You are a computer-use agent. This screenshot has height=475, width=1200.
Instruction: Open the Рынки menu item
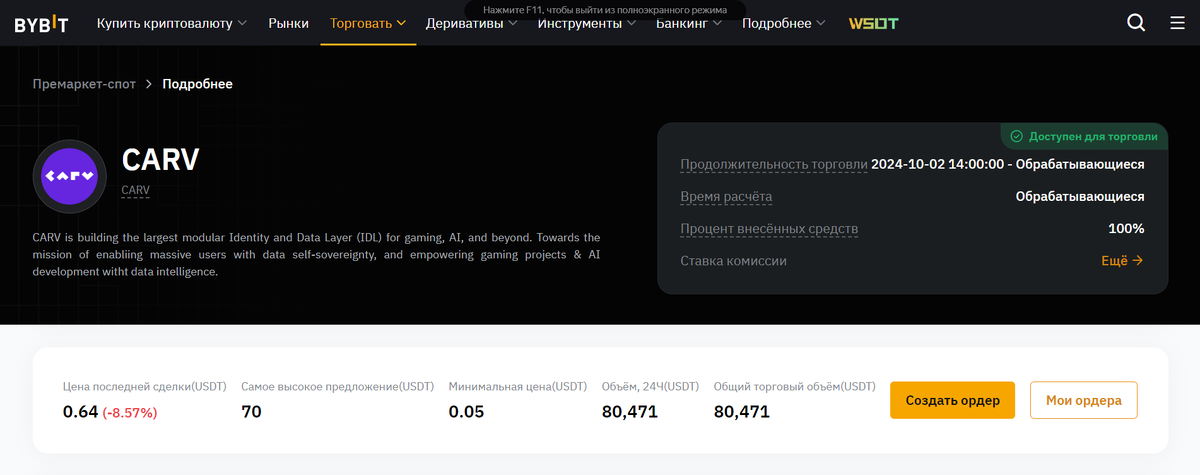click(x=288, y=23)
